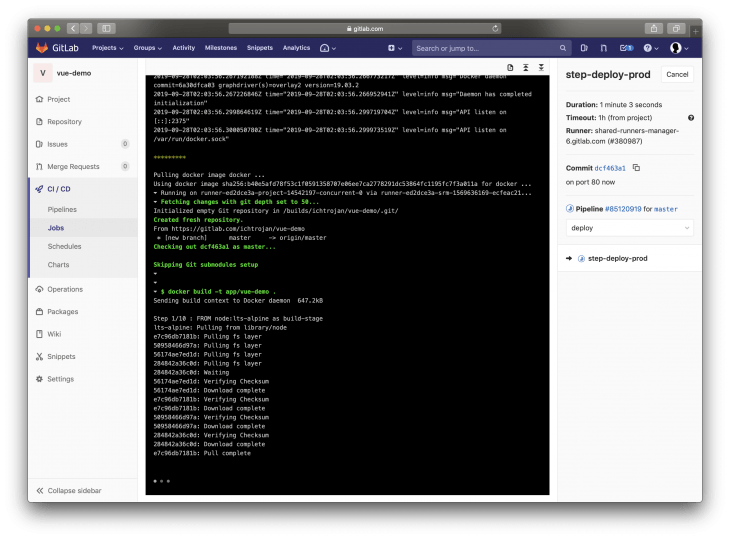Show the raw job log

[x=510, y=67]
